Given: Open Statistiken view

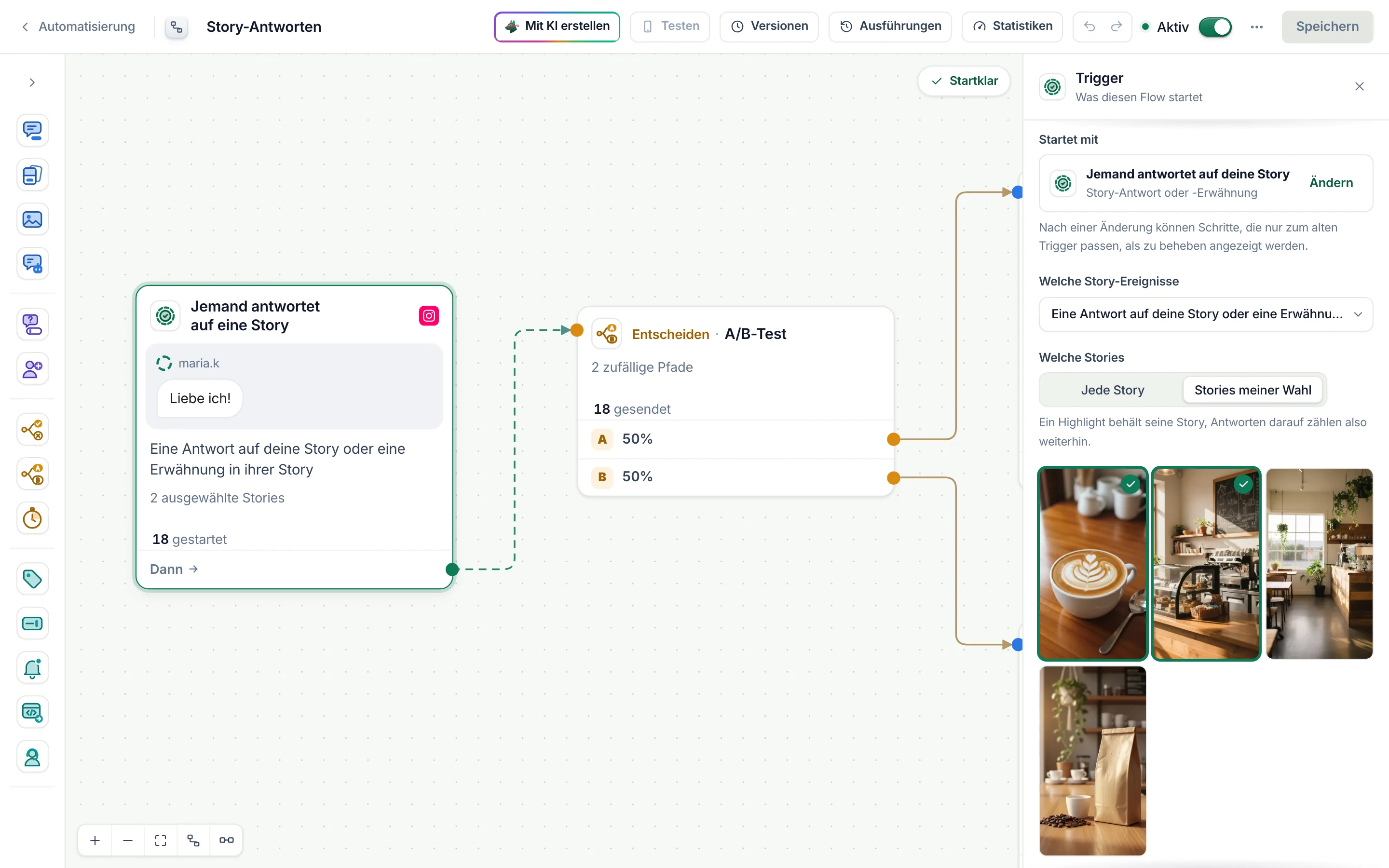Looking at the screenshot, I should [x=1012, y=27].
